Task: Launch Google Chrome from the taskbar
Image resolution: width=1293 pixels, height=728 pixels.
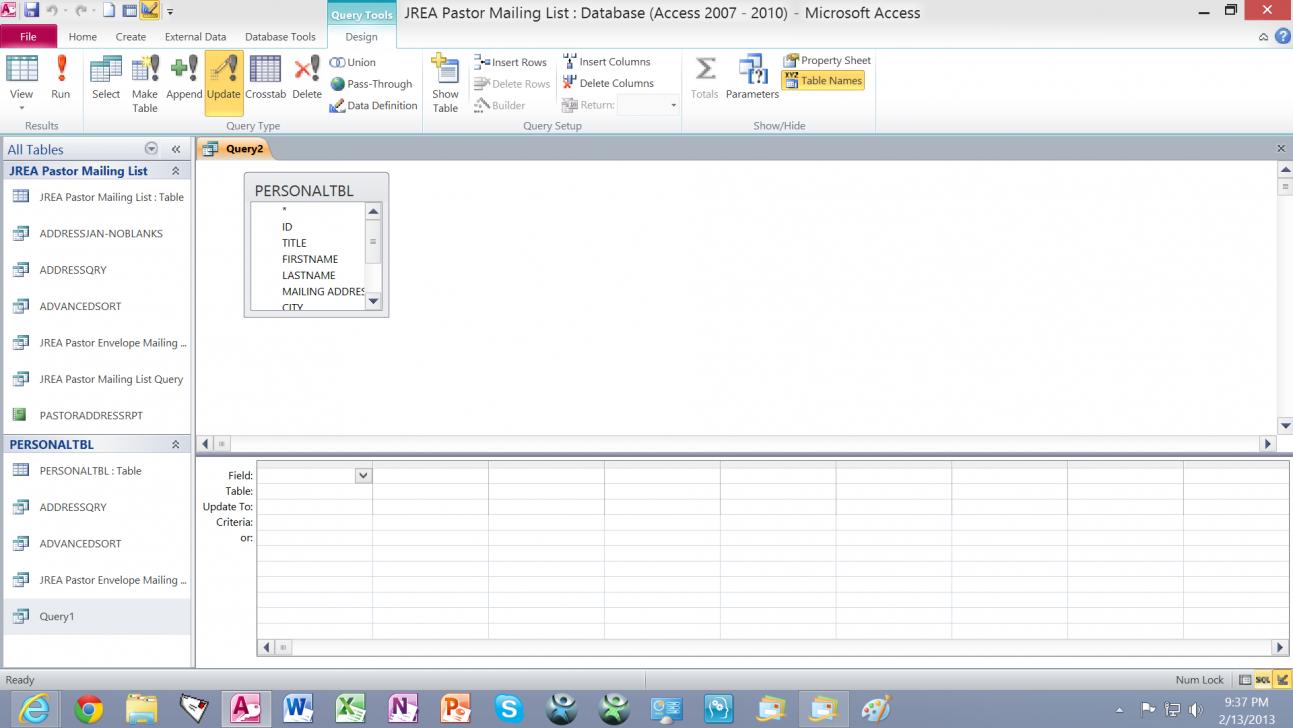Action: [x=89, y=709]
